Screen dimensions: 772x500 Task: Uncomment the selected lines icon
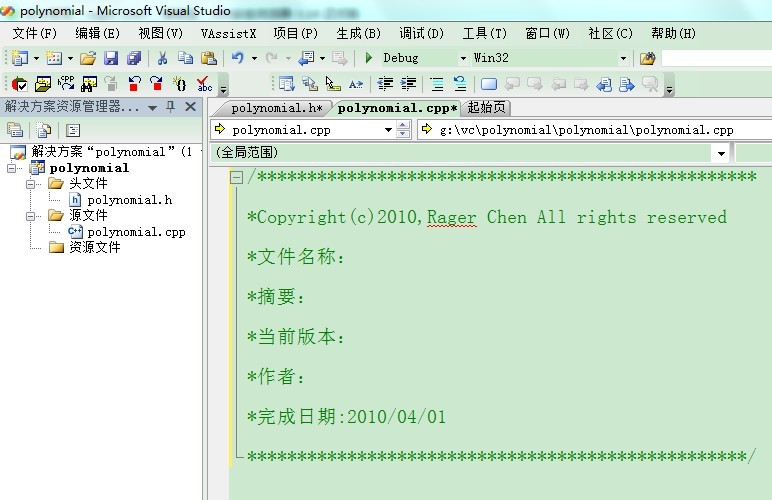click(x=460, y=84)
